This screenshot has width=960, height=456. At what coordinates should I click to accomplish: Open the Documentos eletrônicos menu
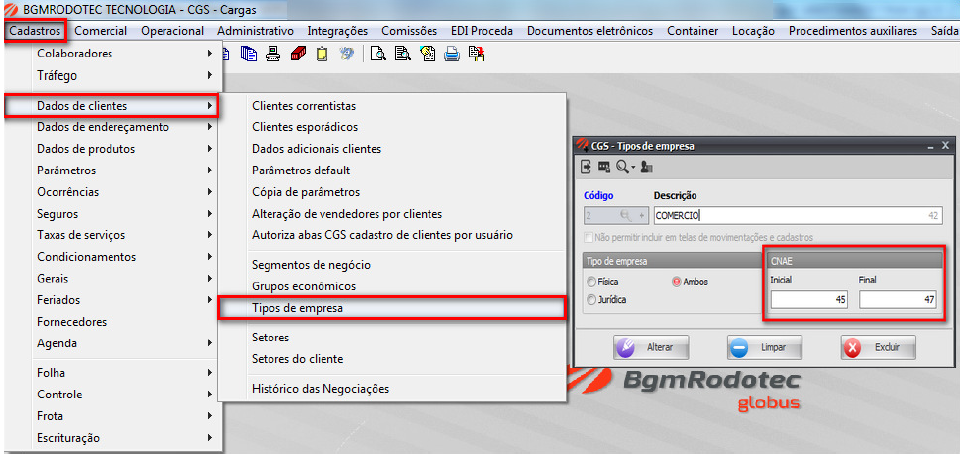click(x=590, y=31)
